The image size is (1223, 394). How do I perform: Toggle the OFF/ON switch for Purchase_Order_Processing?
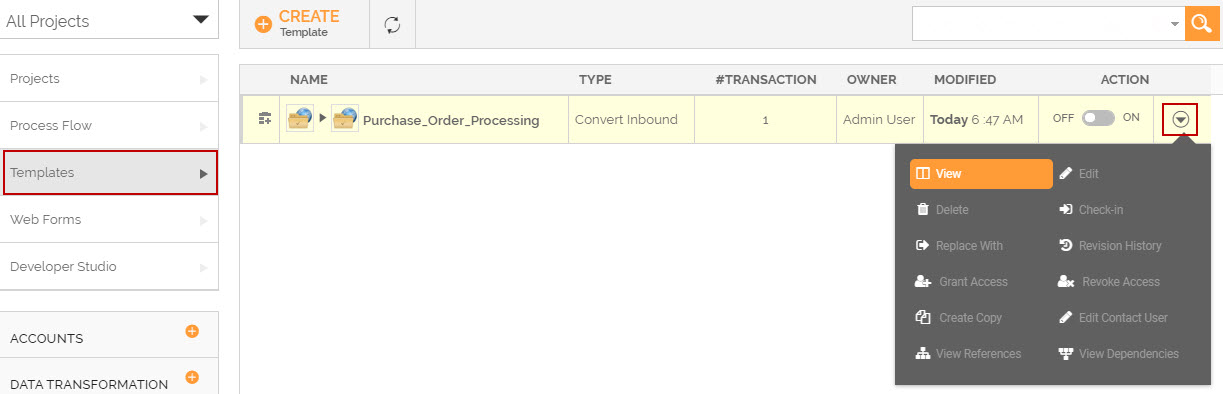pyautogui.click(x=1097, y=118)
